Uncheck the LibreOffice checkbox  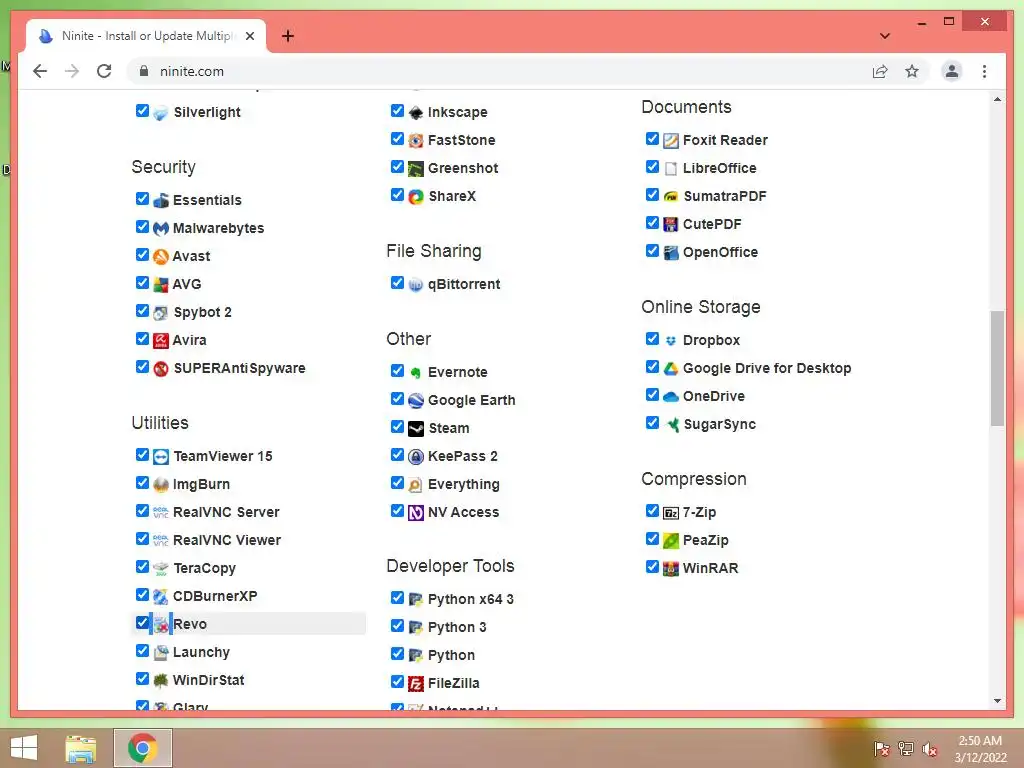[x=652, y=167]
